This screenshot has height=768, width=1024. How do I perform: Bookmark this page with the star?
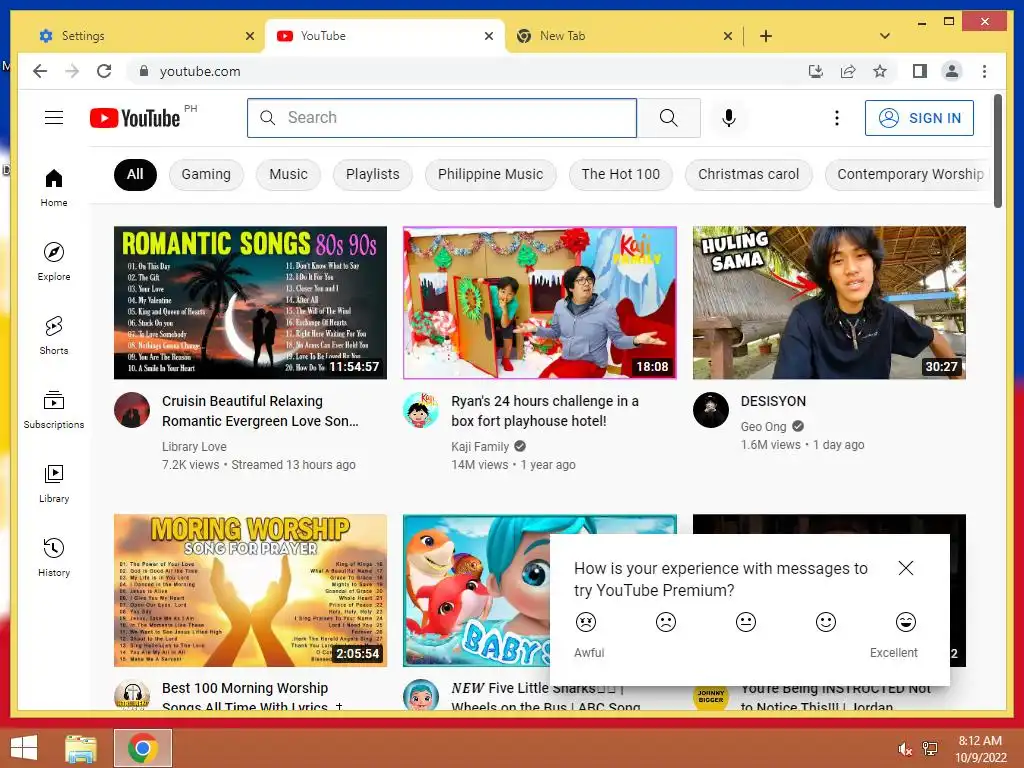tap(880, 71)
